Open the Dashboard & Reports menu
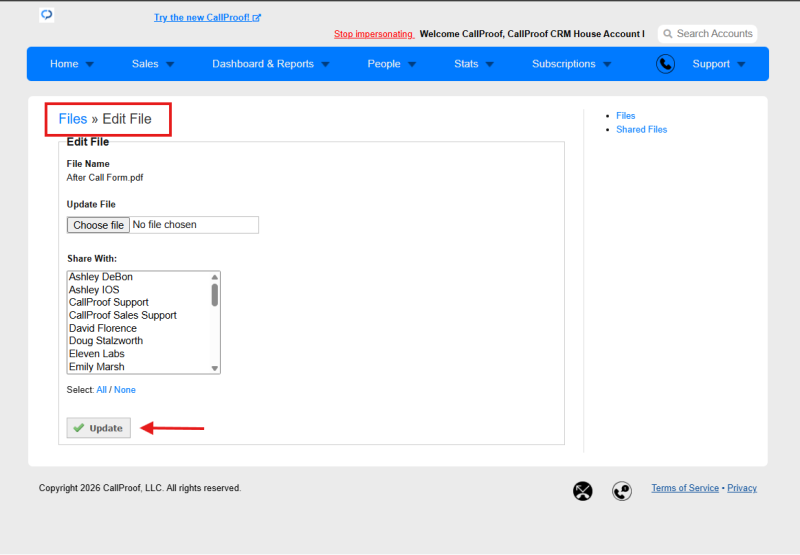This screenshot has height=555, width=800. pos(263,64)
